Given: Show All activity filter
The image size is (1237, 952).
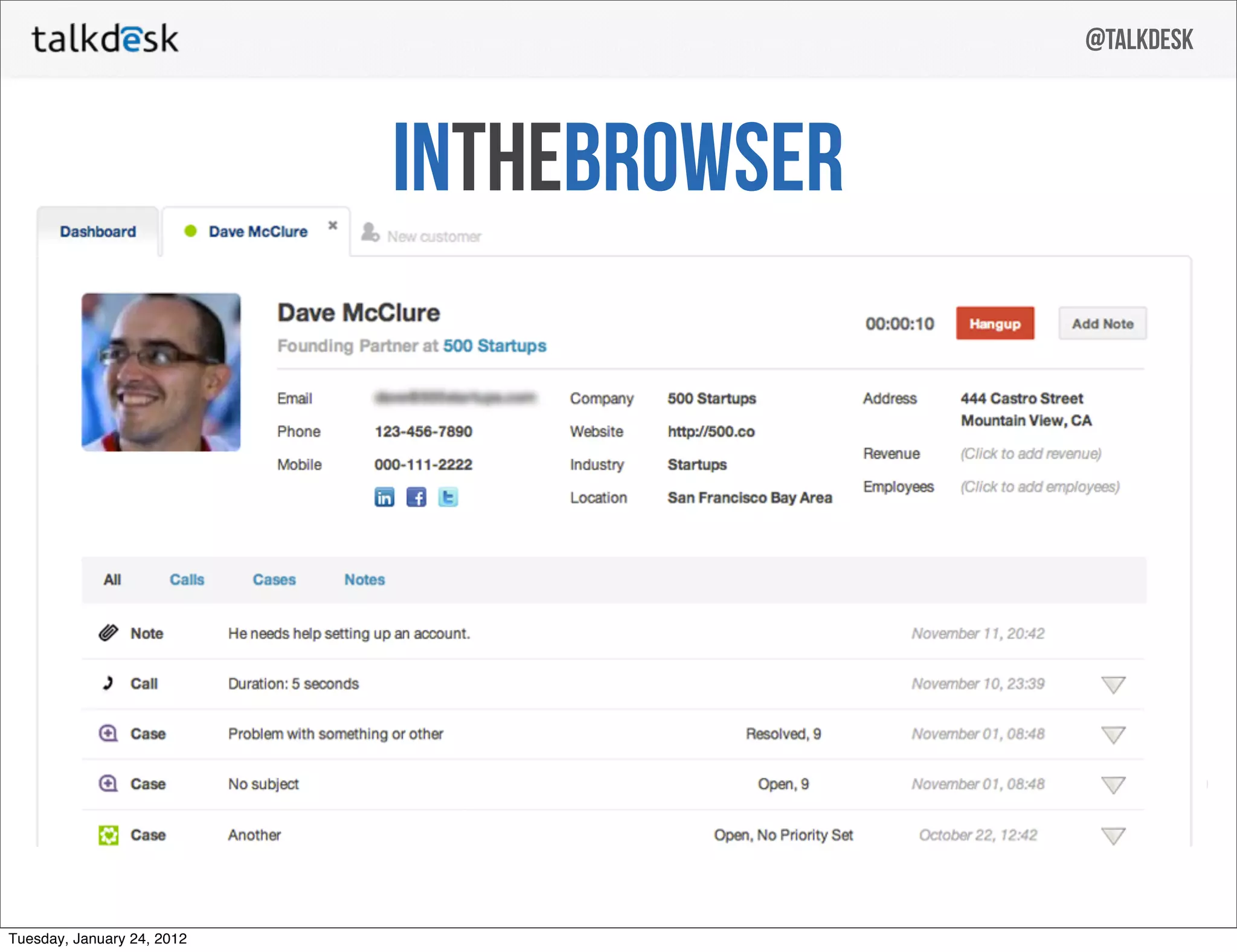Looking at the screenshot, I should [x=112, y=579].
